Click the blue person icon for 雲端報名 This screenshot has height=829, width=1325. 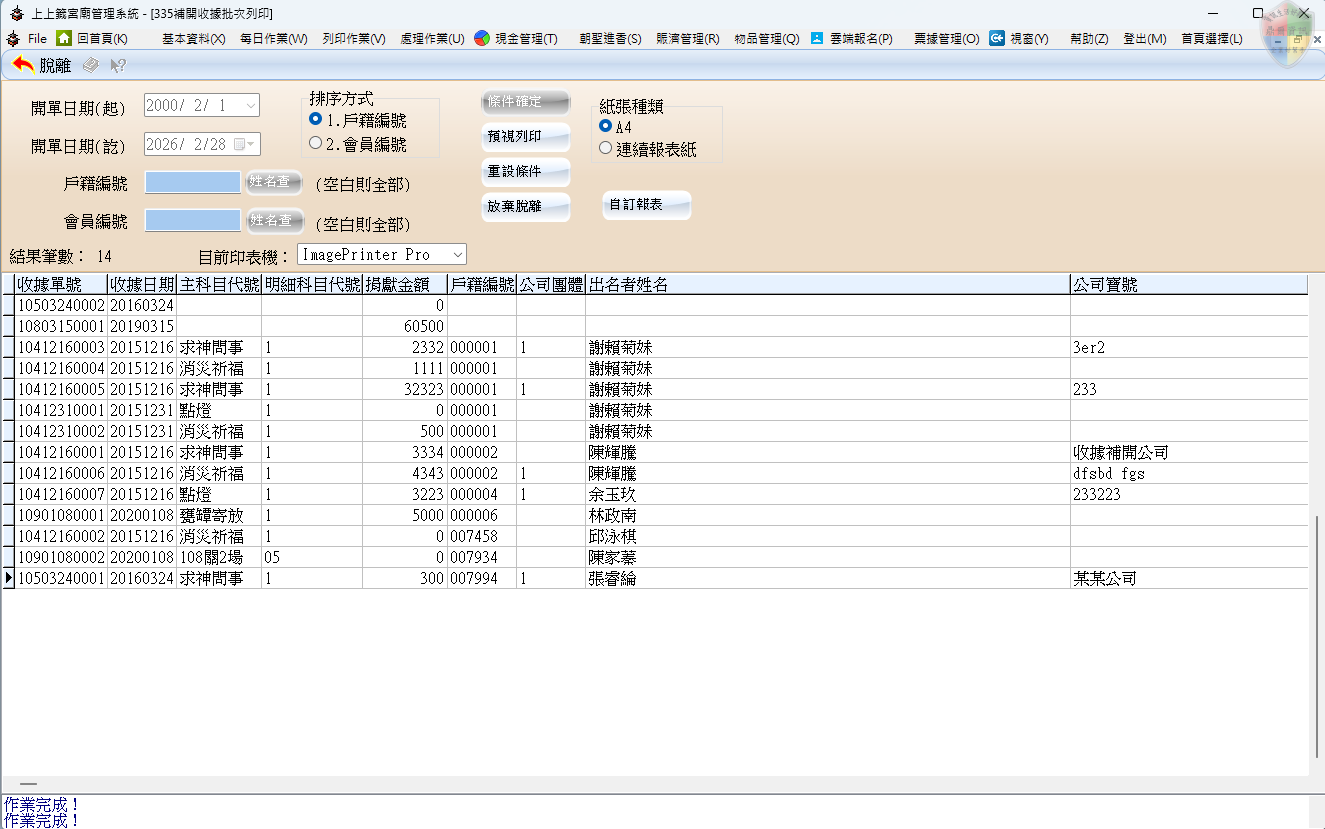tap(817, 38)
